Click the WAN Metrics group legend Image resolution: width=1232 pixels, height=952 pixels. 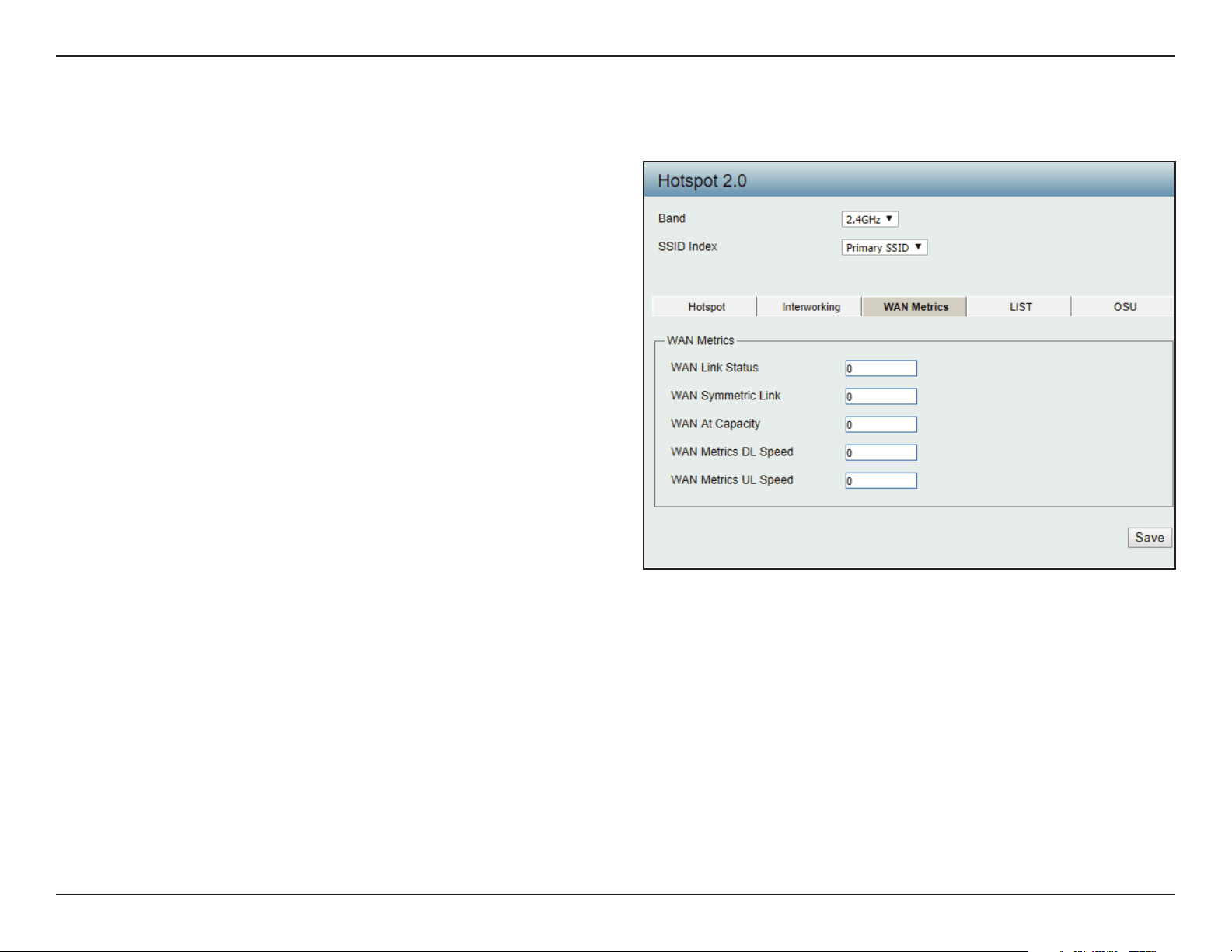coord(700,340)
